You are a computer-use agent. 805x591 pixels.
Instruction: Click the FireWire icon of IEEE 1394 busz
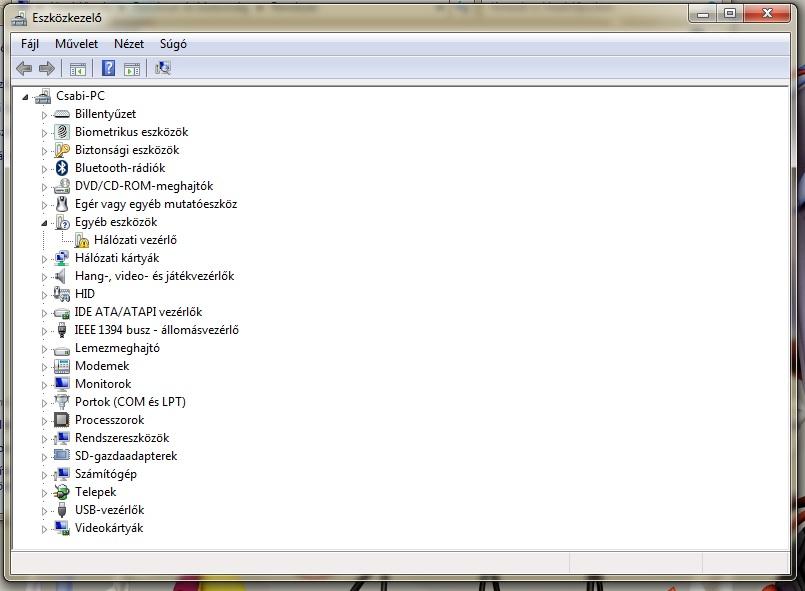(62, 330)
